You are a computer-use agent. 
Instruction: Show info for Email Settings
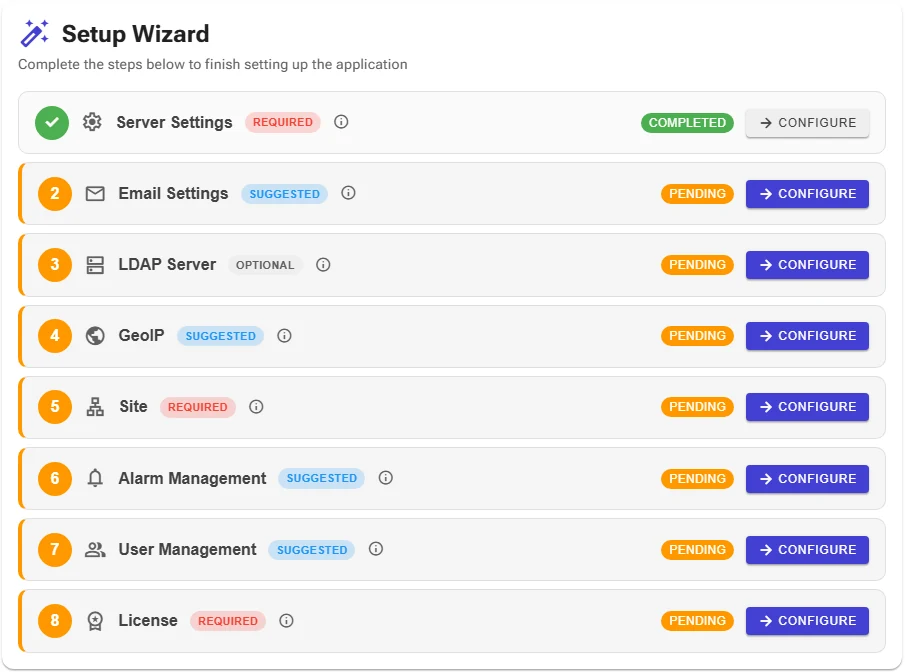[348, 193]
